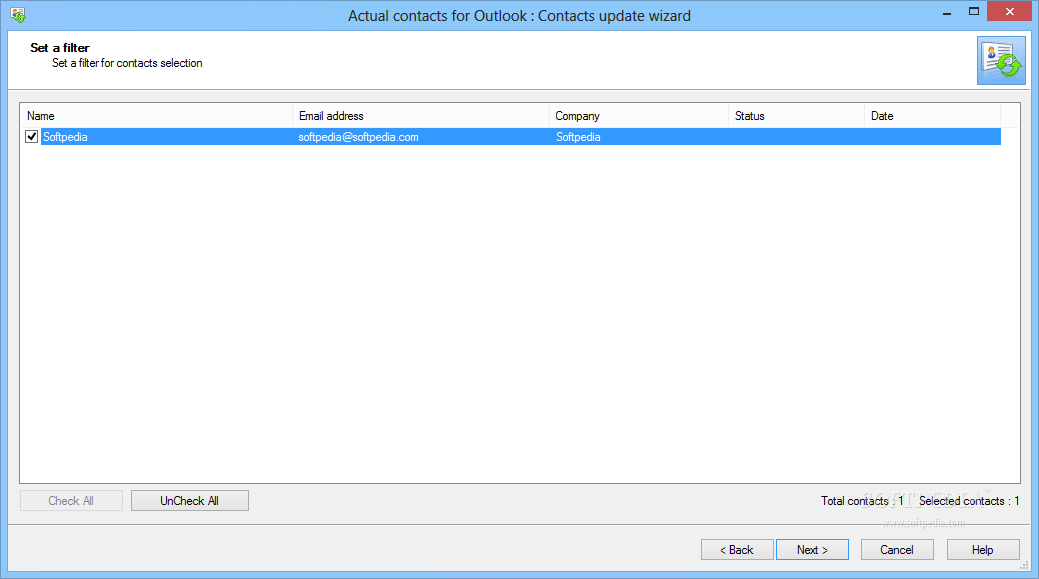Sort by the Date column header
1039x579 pixels.
tap(932, 115)
